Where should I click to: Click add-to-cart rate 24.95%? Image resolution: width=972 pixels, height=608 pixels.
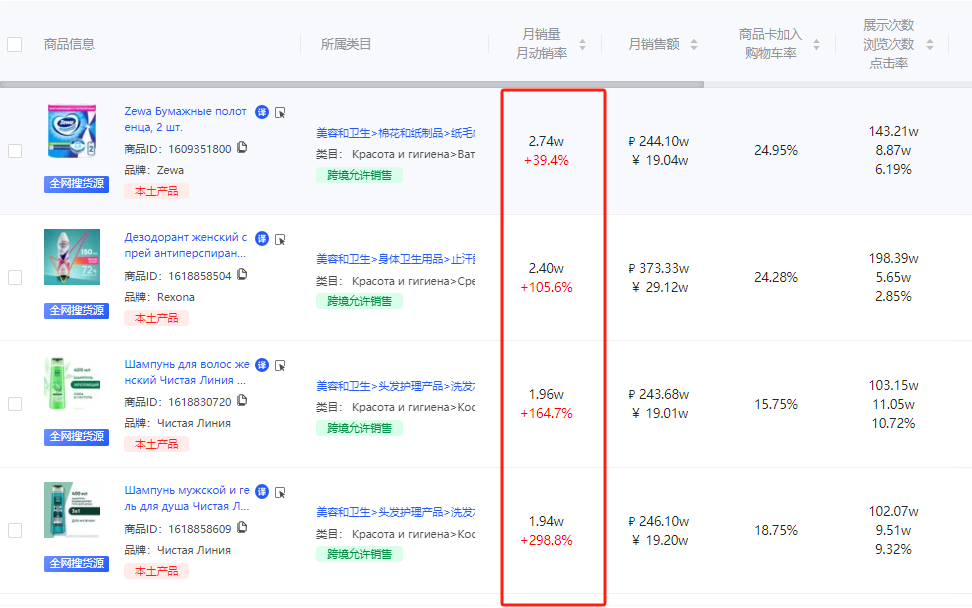(776, 150)
